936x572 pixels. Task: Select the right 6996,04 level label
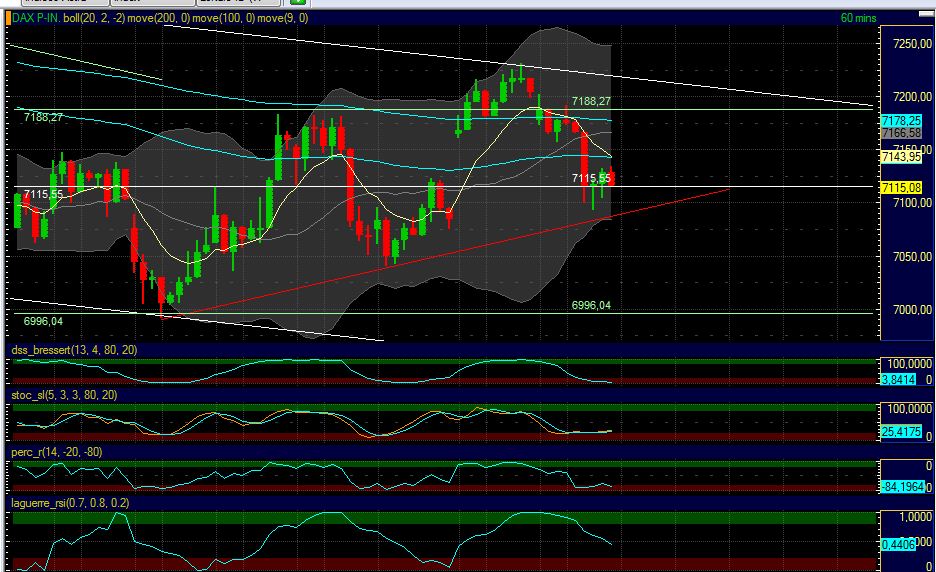[591, 305]
